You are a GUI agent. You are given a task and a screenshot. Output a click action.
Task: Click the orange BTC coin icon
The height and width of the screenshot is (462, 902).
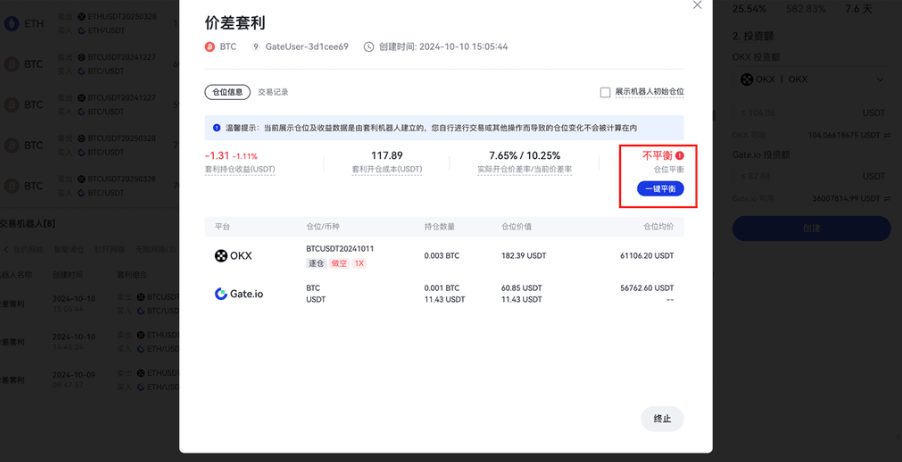click(209, 47)
